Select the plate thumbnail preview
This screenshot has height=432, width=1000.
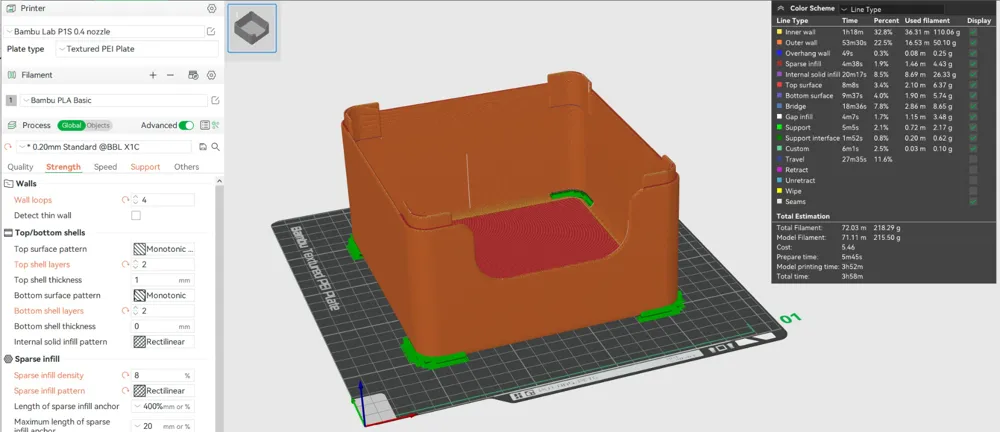click(252, 28)
